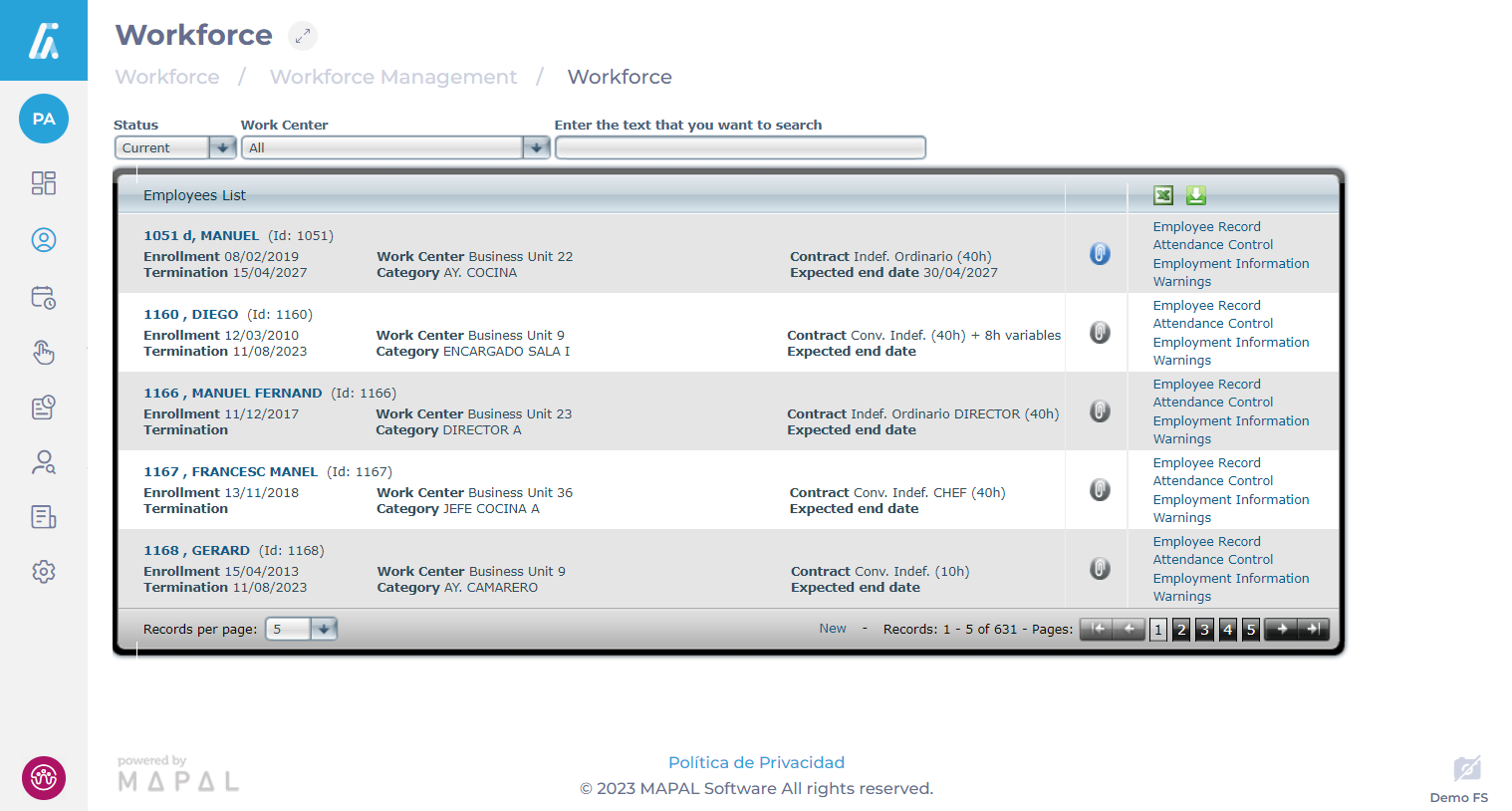Open attachments paperclip for 1166, MANUEL FERNAND
This screenshot has height=811, width=1512.
pyautogui.click(x=1100, y=411)
